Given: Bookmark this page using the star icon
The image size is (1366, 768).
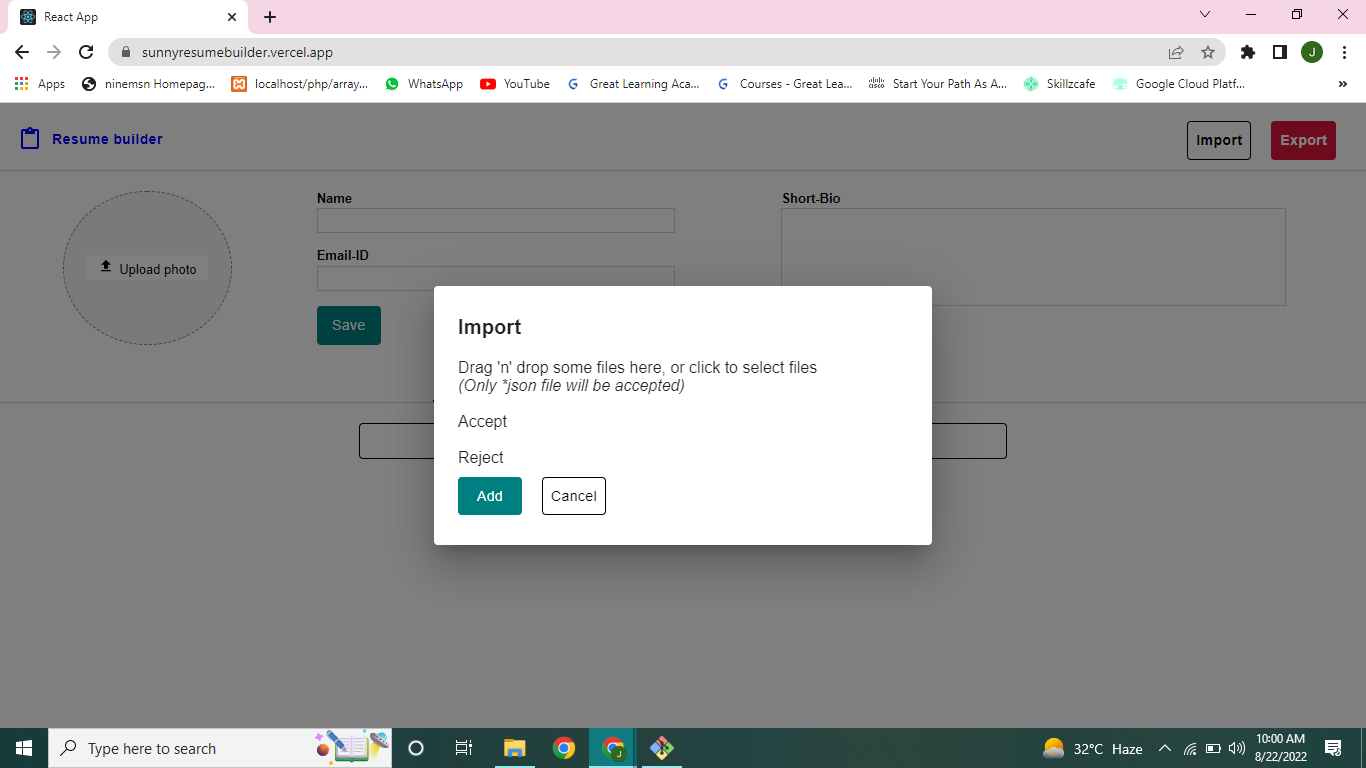Looking at the screenshot, I should (x=1208, y=52).
